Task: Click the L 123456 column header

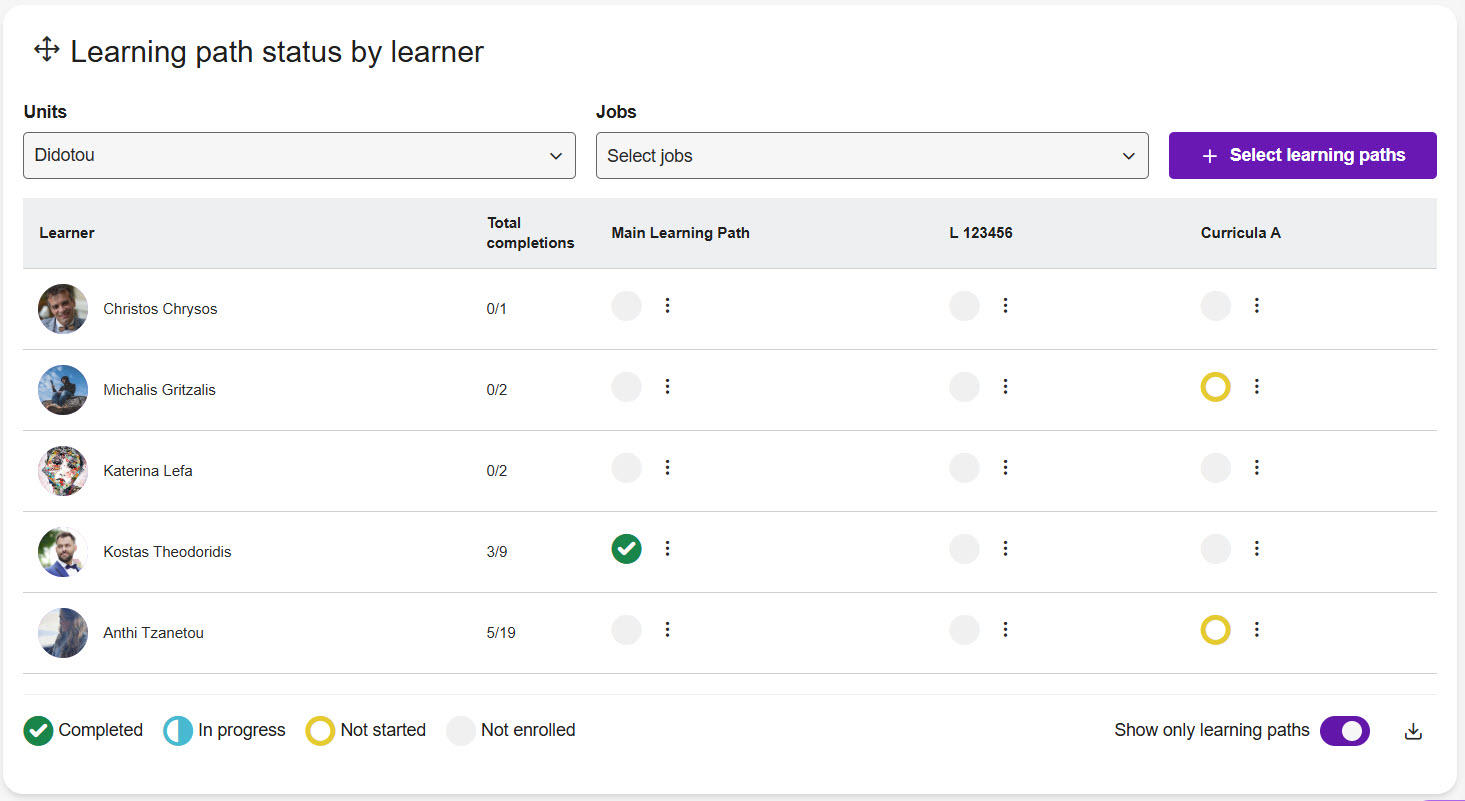Action: (x=981, y=233)
